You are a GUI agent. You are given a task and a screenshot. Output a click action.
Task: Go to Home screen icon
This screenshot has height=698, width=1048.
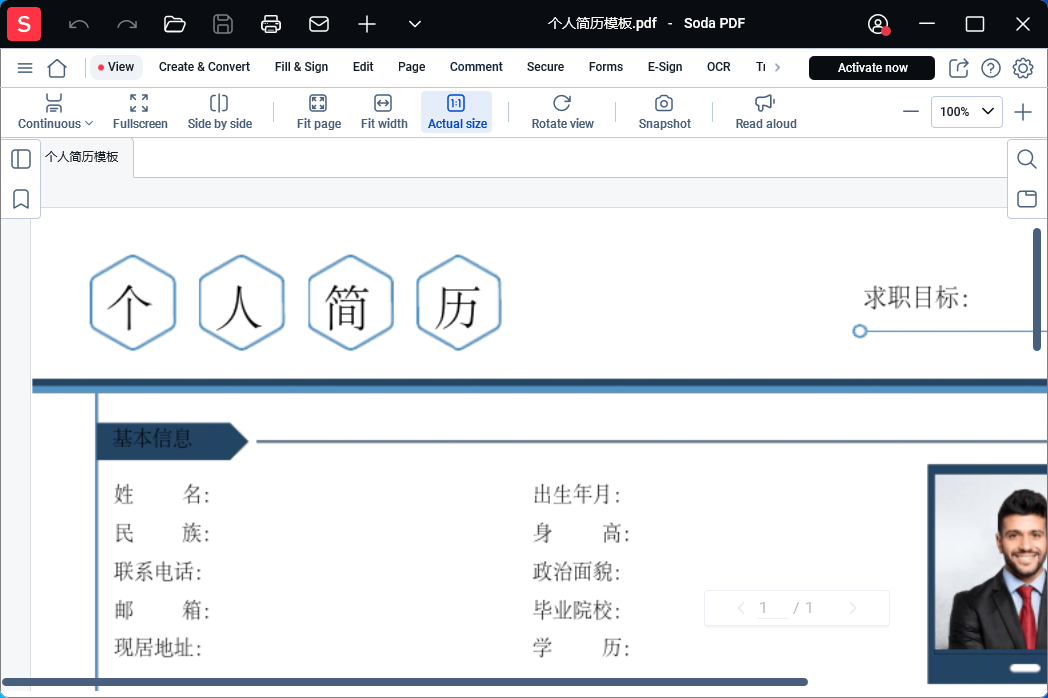pyautogui.click(x=57, y=68)
